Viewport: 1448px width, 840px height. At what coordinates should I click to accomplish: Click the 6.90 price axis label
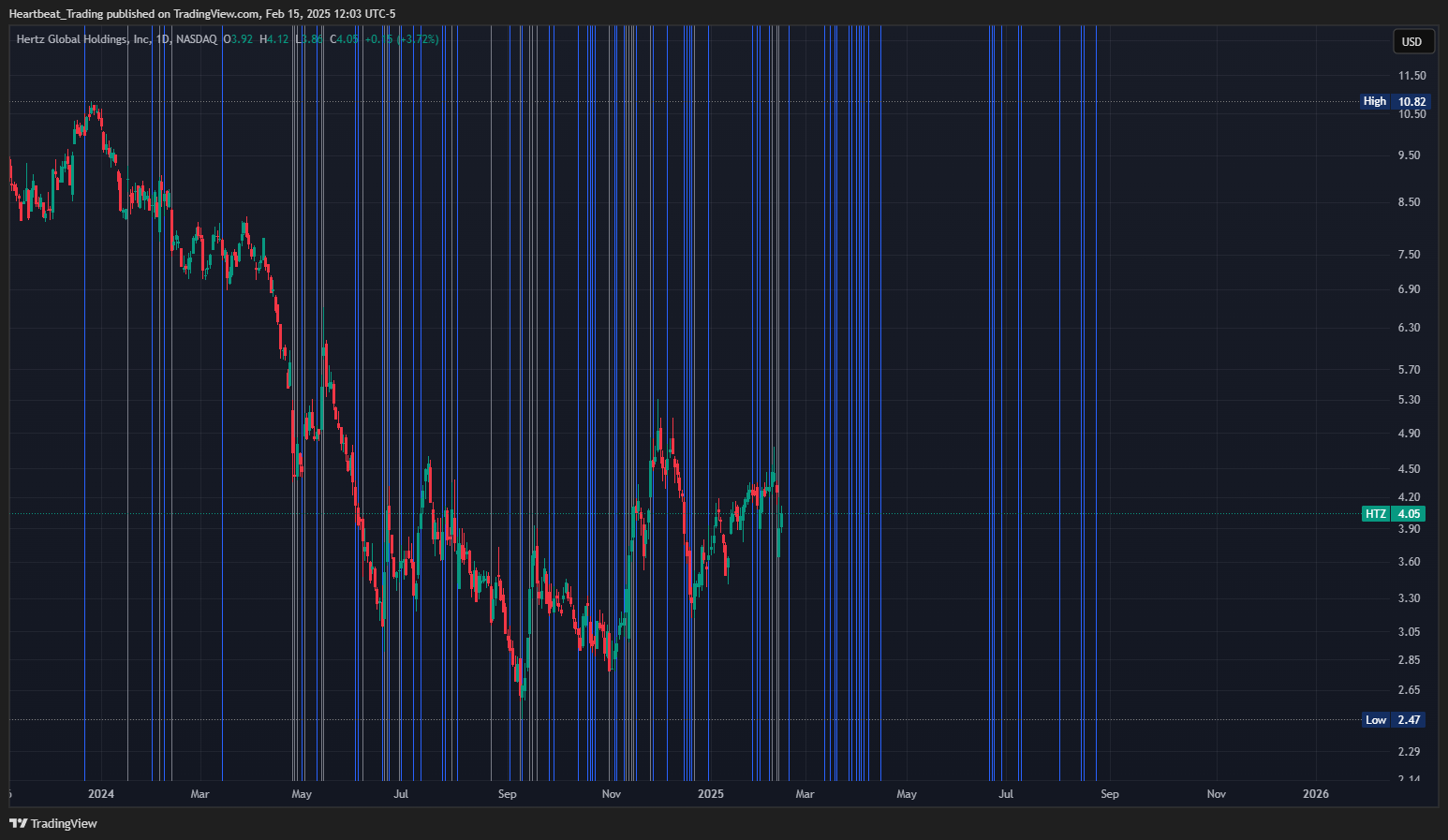point(1409,289)
